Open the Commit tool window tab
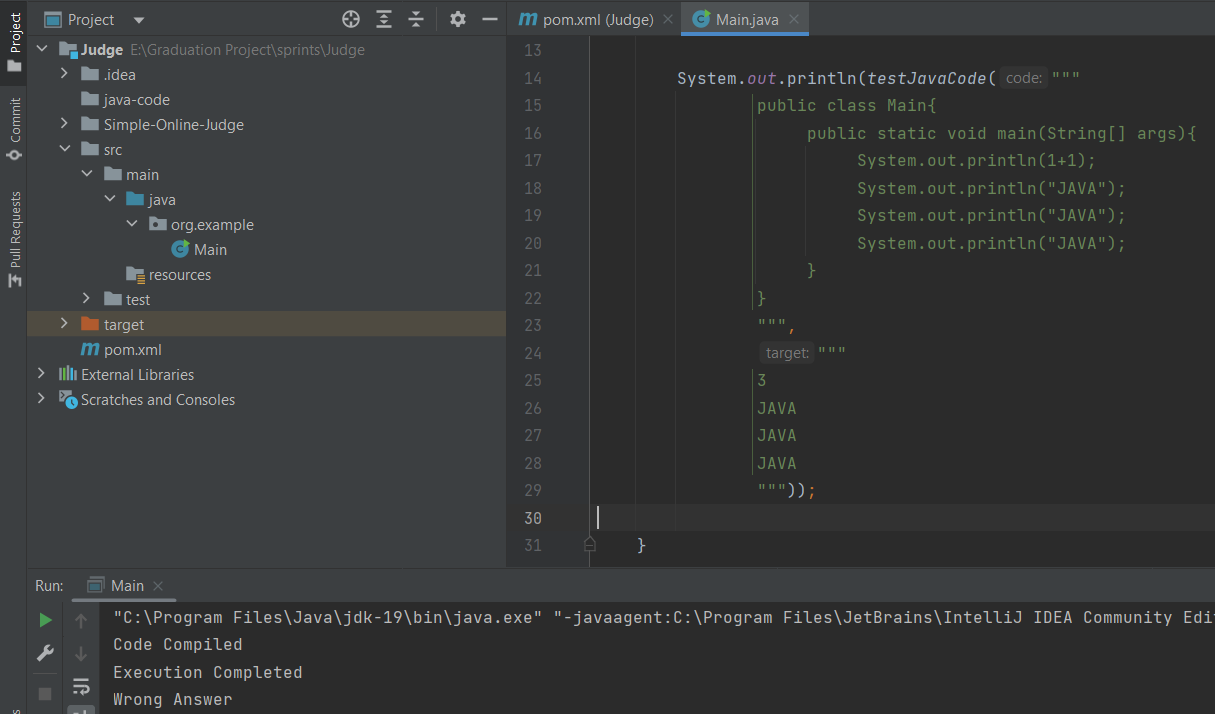Screen dimensions: 1215x714 coord(14,129)
